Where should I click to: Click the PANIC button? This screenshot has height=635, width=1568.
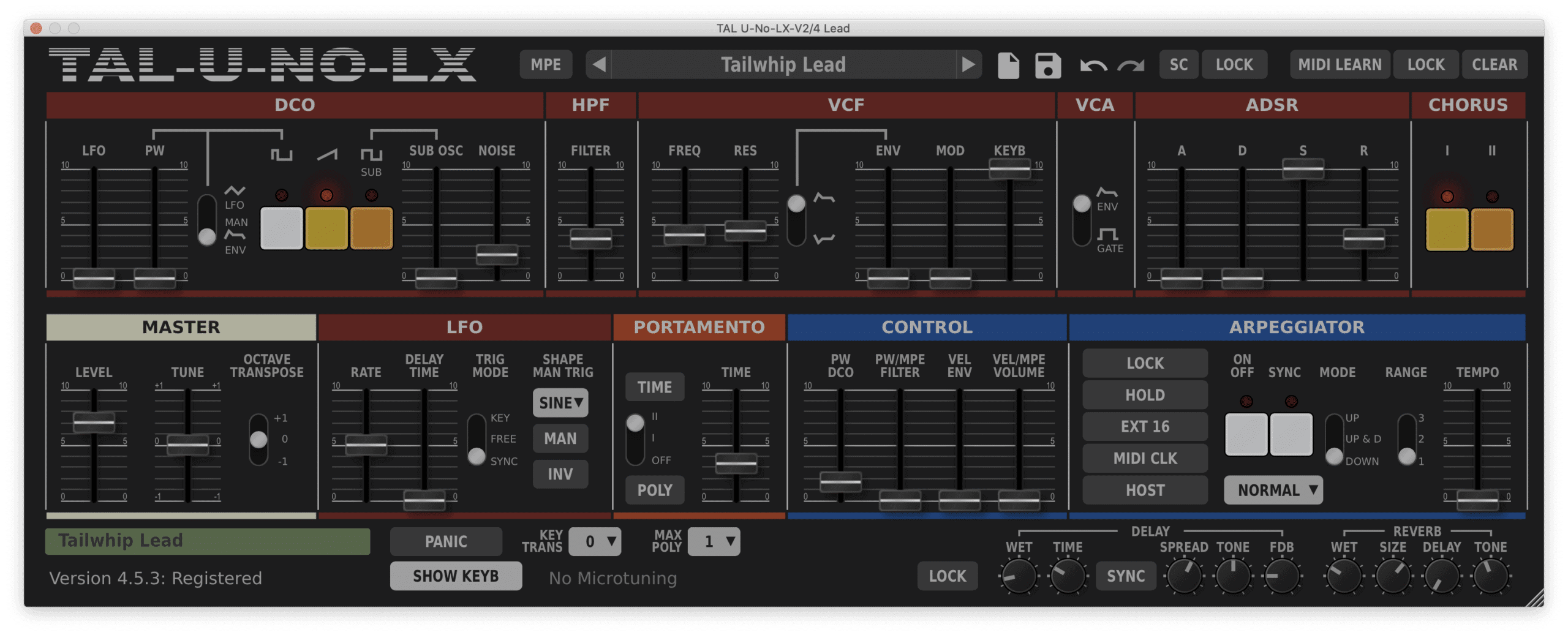pyautogui.click(x=446, y=541)
